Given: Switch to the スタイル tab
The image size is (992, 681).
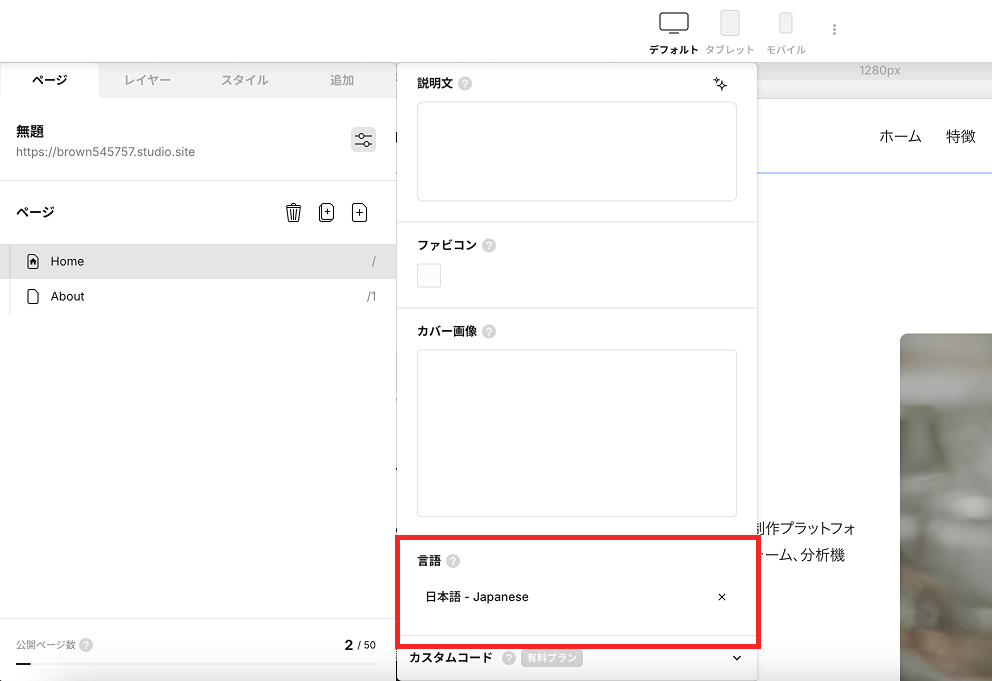Looking at the screenshot, I should click(x=245, y=80).
